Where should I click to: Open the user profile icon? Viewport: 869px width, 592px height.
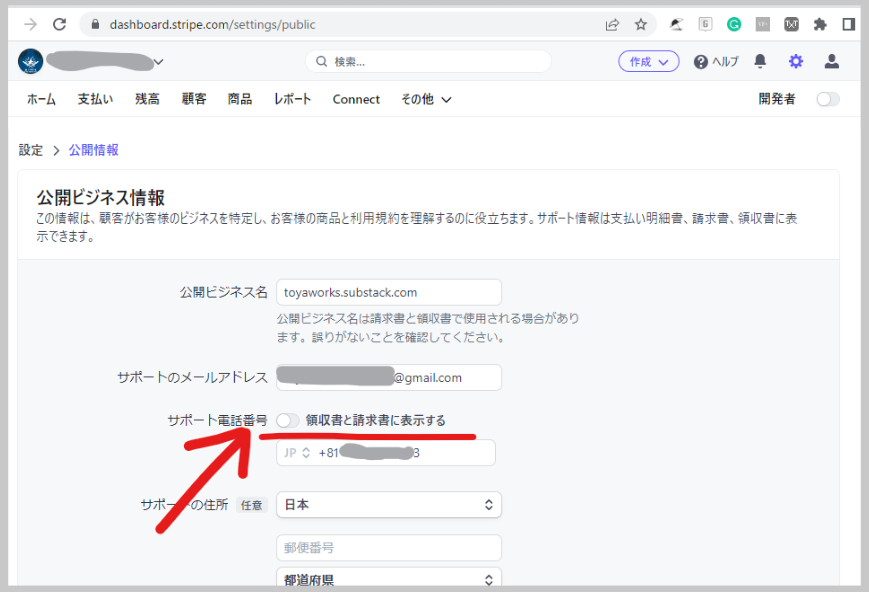pyautogui.click(x=831, y=61)
